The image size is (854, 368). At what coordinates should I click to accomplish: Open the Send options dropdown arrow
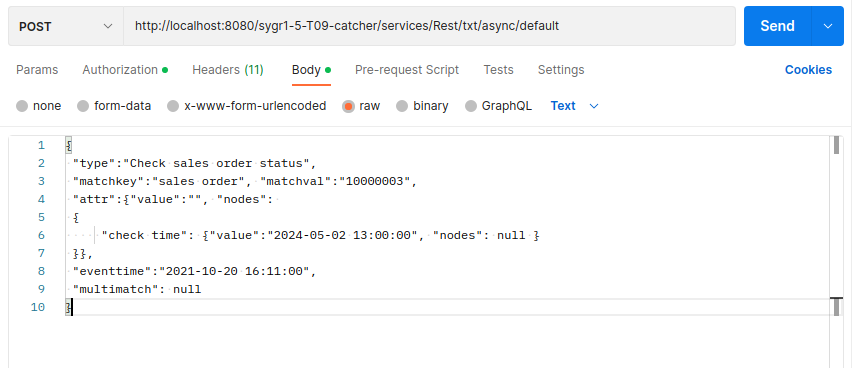pyautogui.click(x=828, y=26)
